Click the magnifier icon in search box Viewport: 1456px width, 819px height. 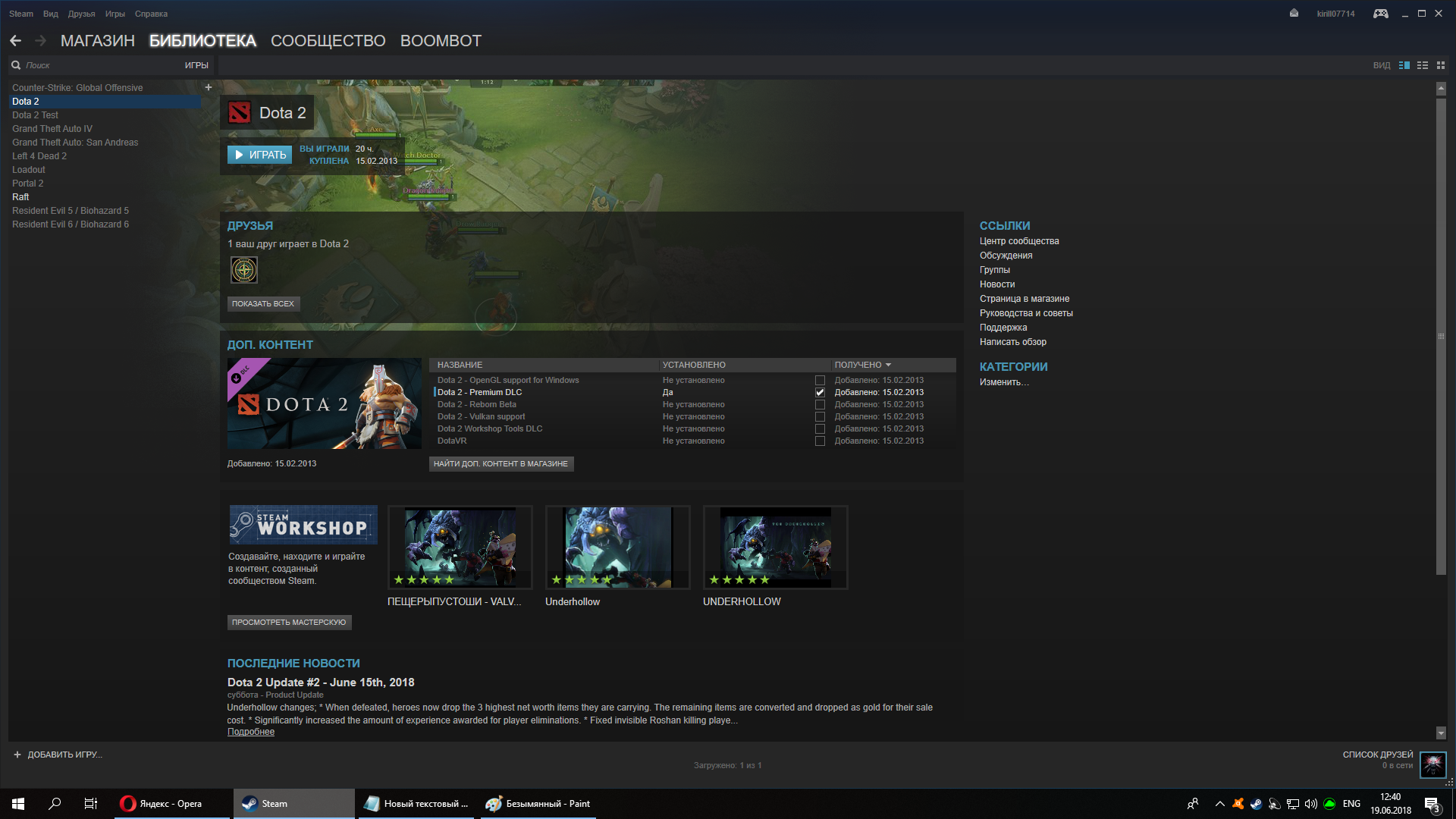tap(16, 65)
